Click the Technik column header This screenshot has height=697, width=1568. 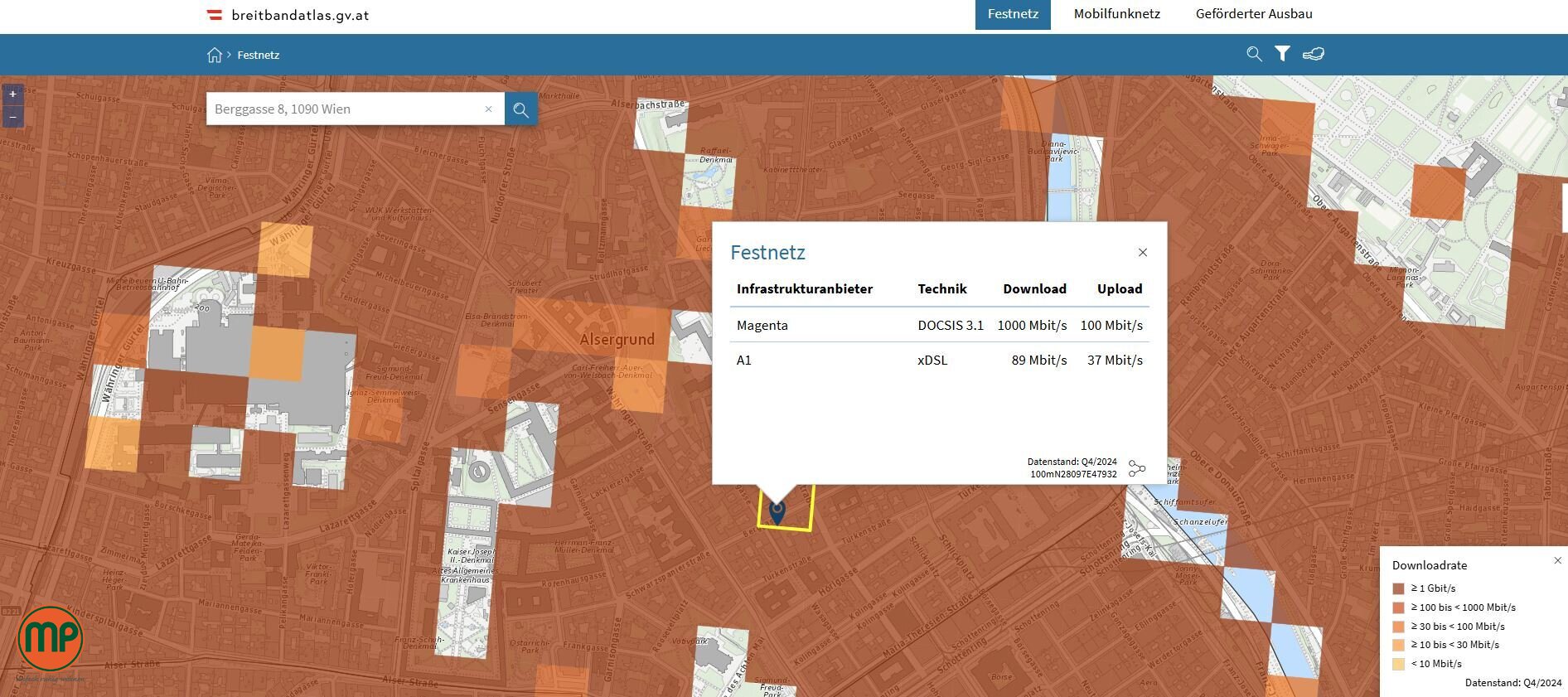942,288
